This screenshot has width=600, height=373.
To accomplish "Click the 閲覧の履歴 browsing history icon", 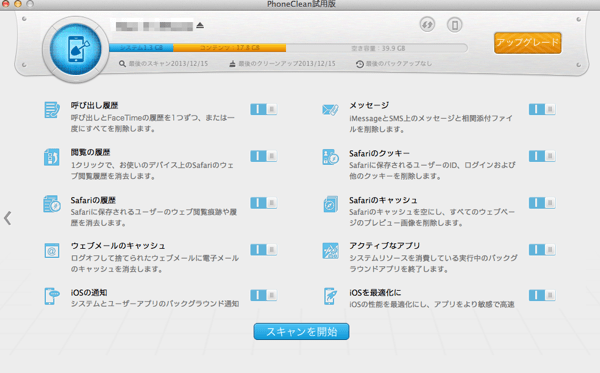I will tap(52, 157).
